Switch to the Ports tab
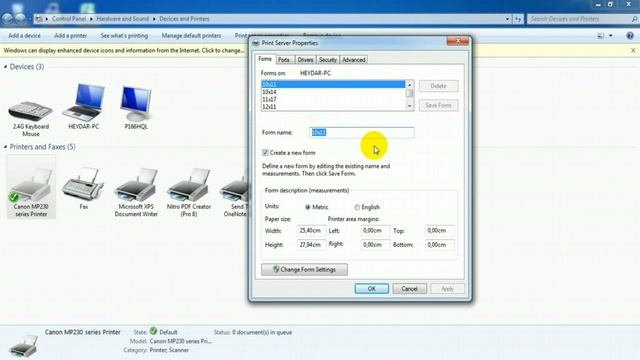The width and height of the screenshot is (640, 360). click(284, 60)
